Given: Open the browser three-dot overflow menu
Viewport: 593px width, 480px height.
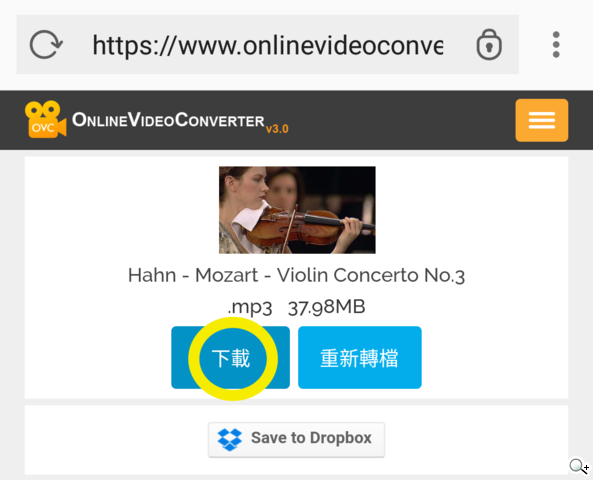Looking at the screenshot, I should click(556, 45).
